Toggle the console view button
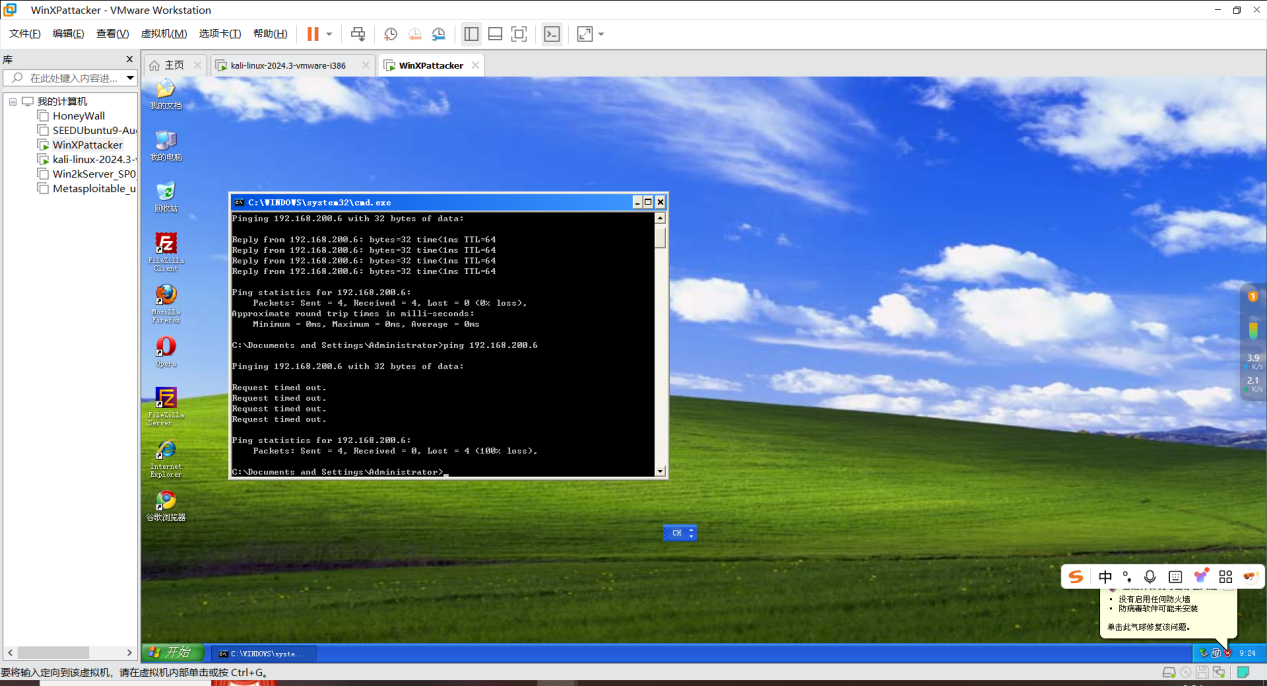 click(552, 34)
